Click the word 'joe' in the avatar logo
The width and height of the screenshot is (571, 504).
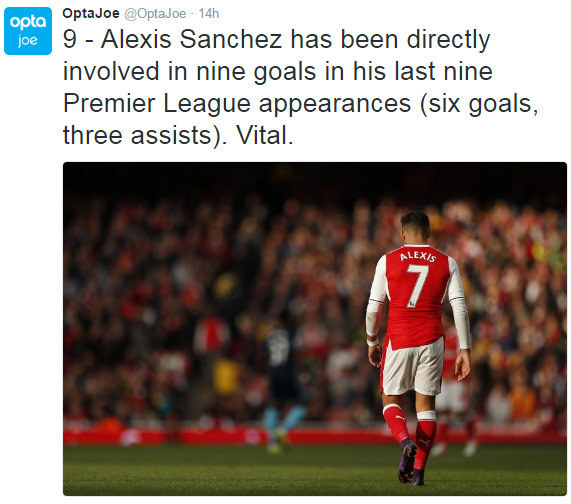click(28, 40)
